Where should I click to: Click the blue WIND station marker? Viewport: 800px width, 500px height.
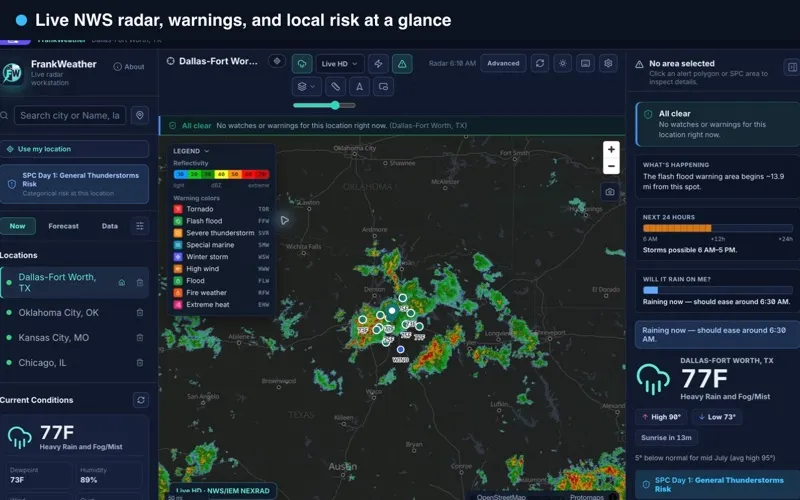coord(401,349)
